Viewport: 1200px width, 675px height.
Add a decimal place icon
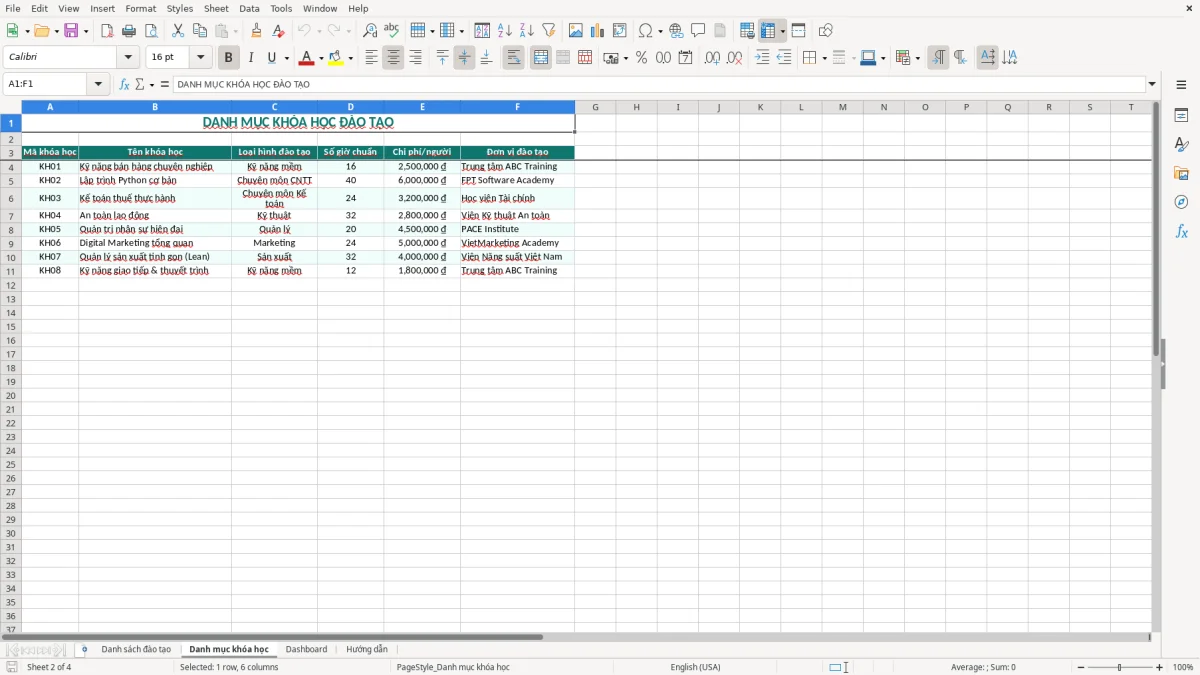point(712,58)
